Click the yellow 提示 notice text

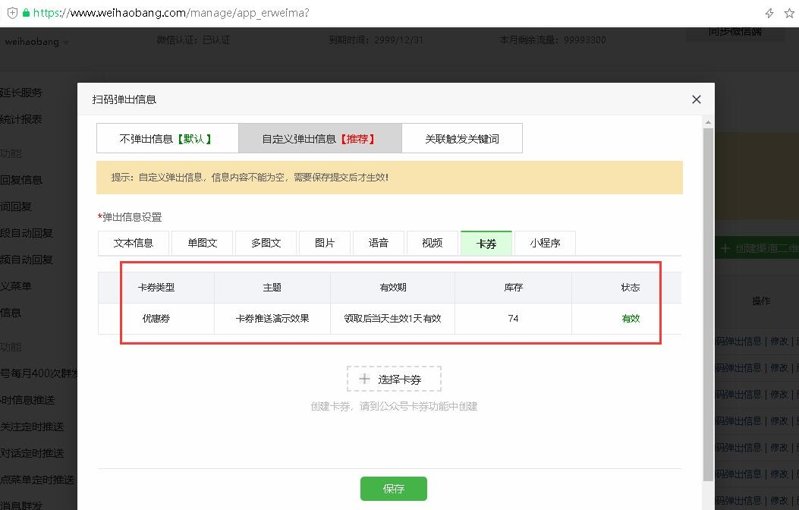(x=250, y=177)
